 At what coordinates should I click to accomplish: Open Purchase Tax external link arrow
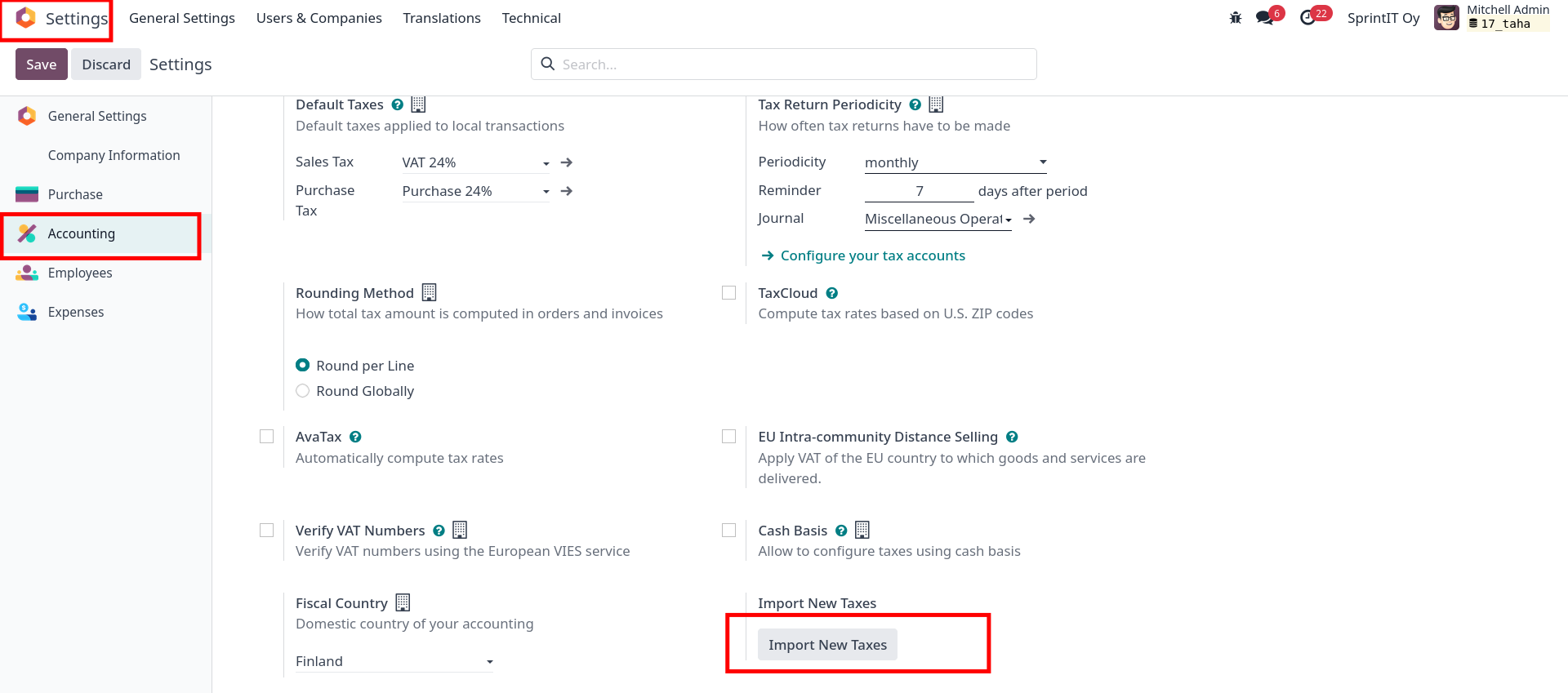click(x=567, y=191)
